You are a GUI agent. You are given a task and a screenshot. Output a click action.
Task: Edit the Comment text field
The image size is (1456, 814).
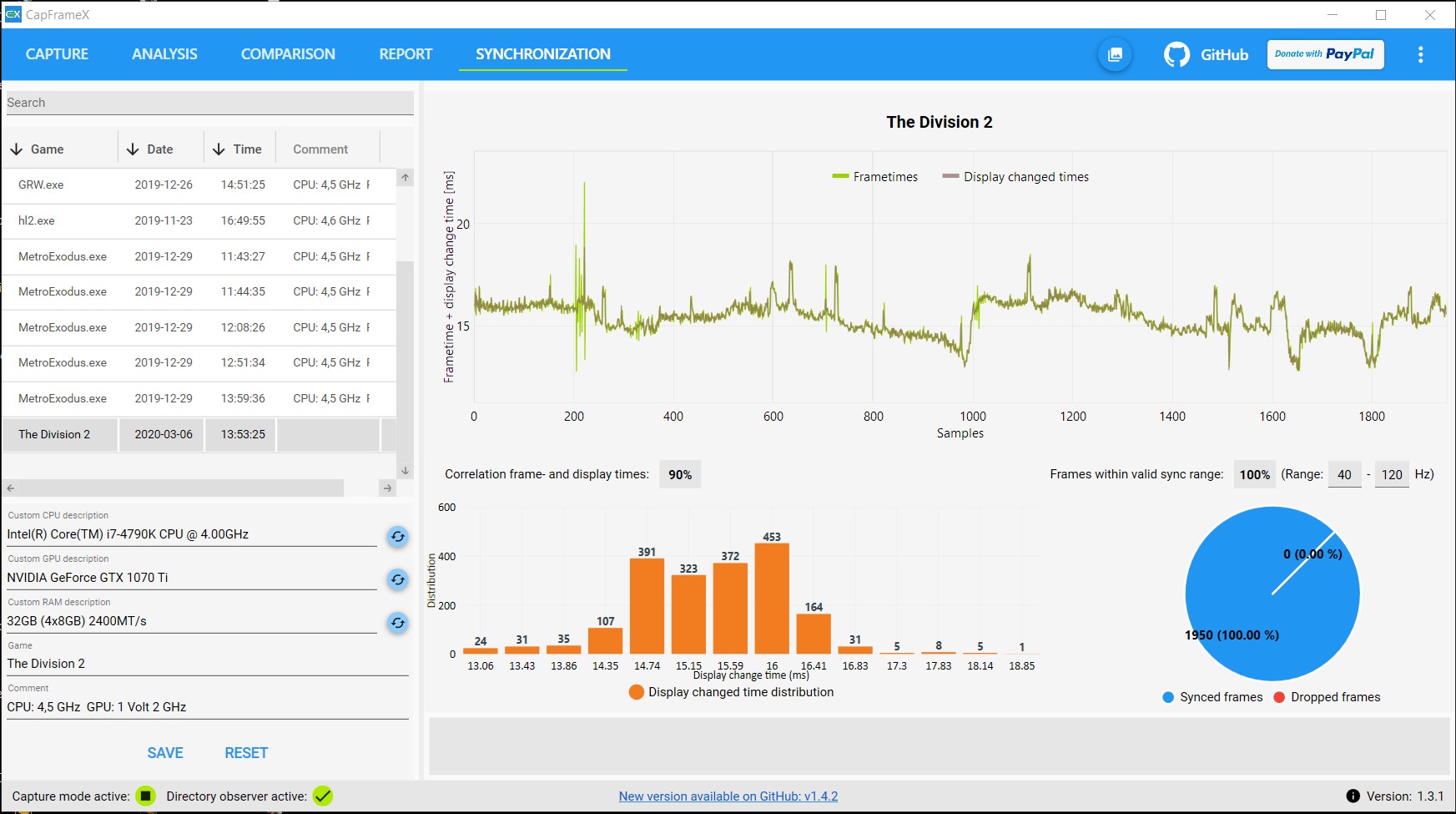[x=208, y=707]
